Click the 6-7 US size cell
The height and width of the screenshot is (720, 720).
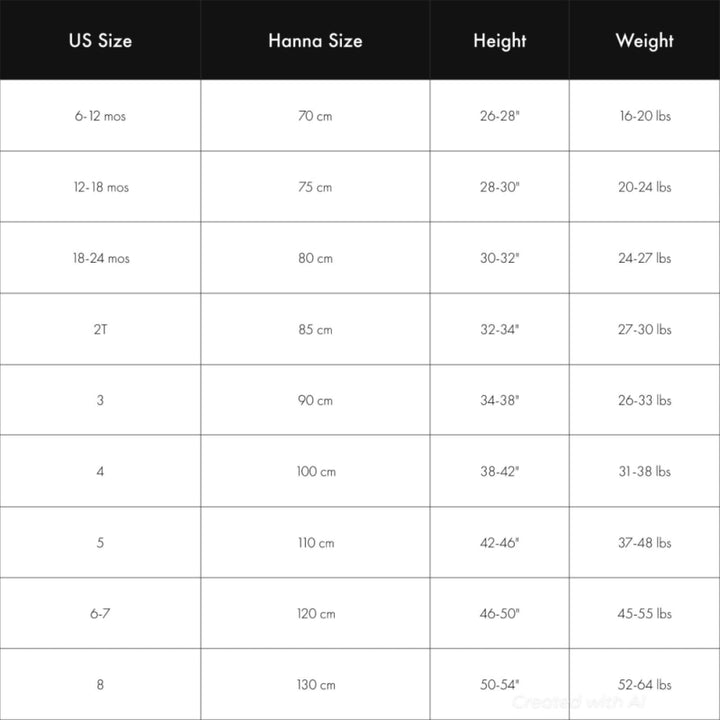(100, 613)
